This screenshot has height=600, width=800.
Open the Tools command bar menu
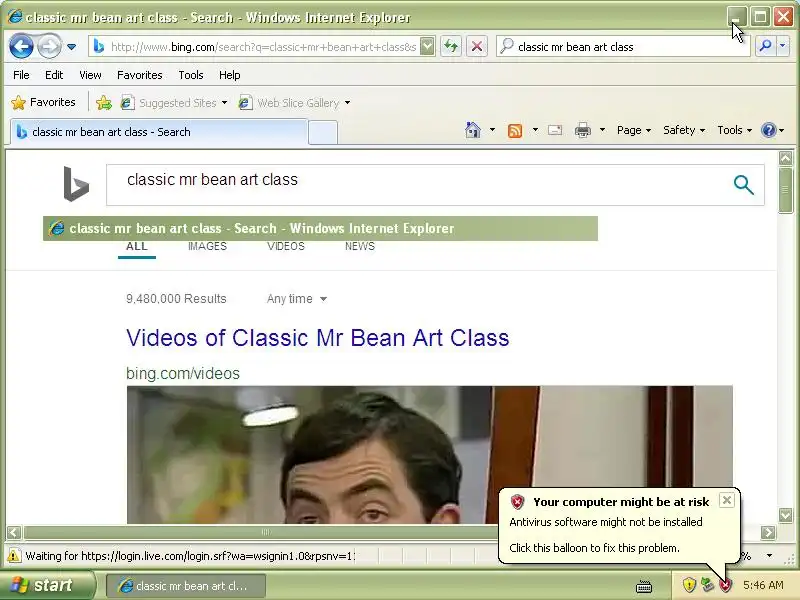(x=735, y=130)
